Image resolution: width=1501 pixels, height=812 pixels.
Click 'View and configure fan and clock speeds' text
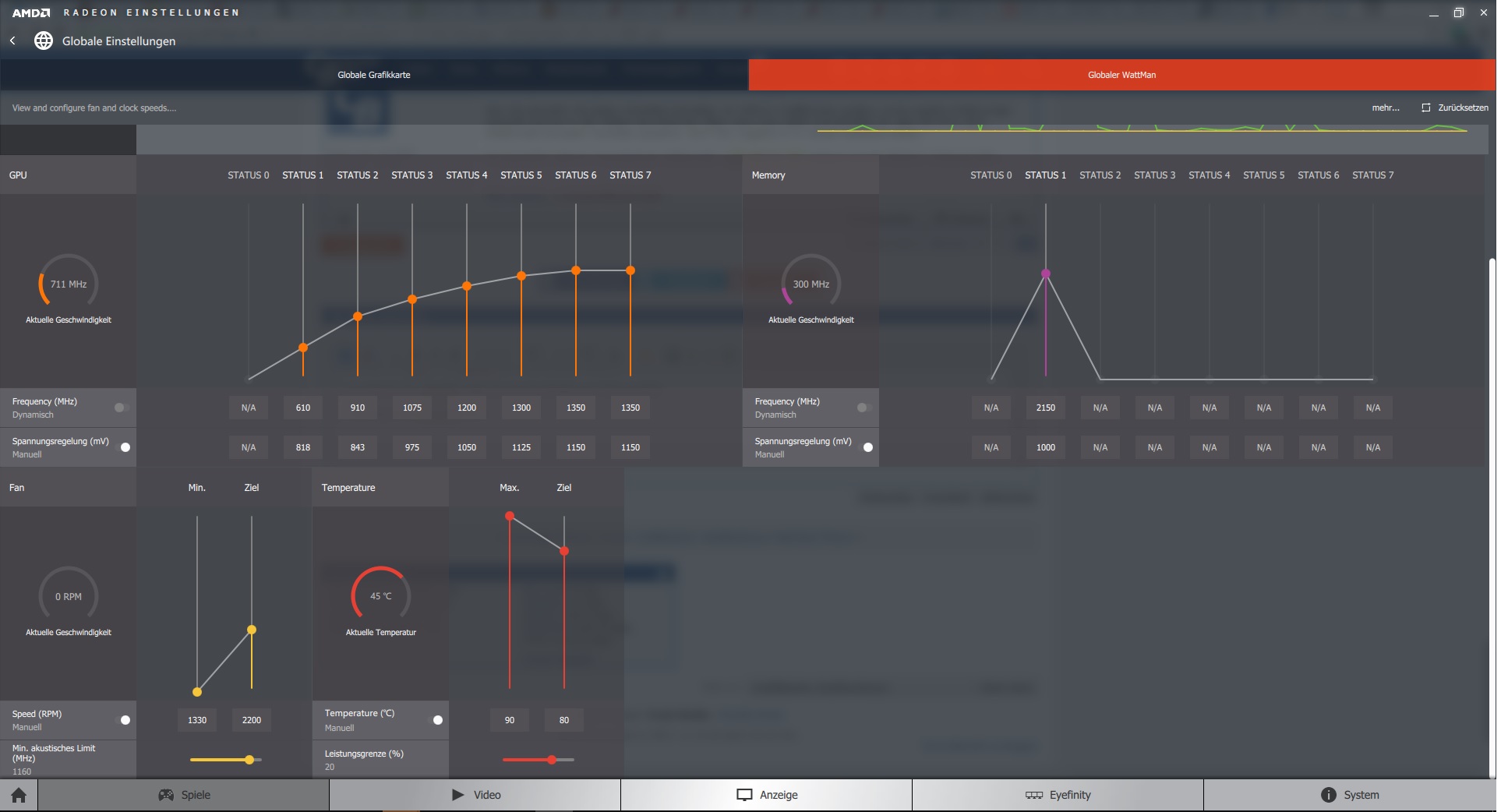click(x=94, y=108)
